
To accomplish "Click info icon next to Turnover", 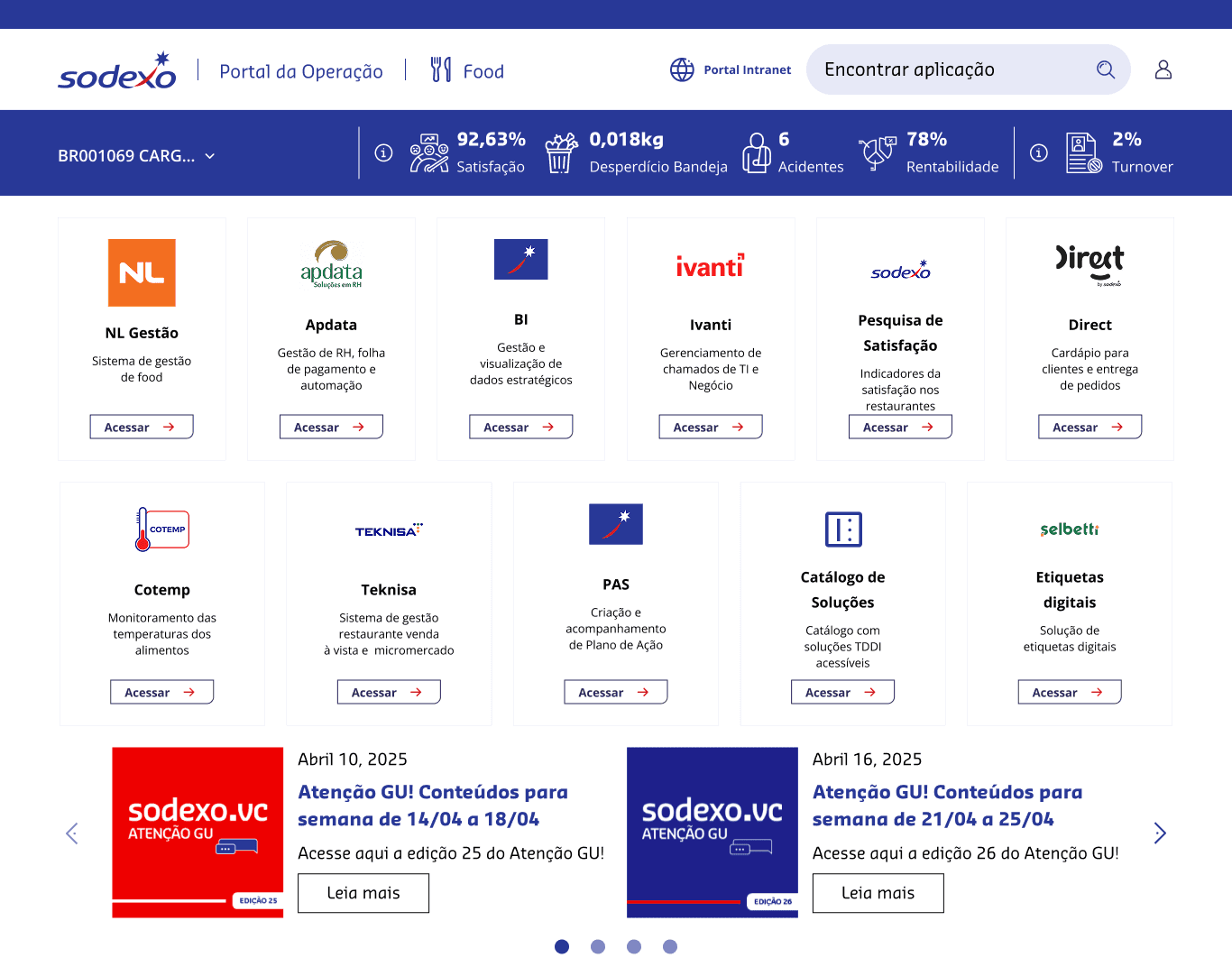I will 1039,153.
